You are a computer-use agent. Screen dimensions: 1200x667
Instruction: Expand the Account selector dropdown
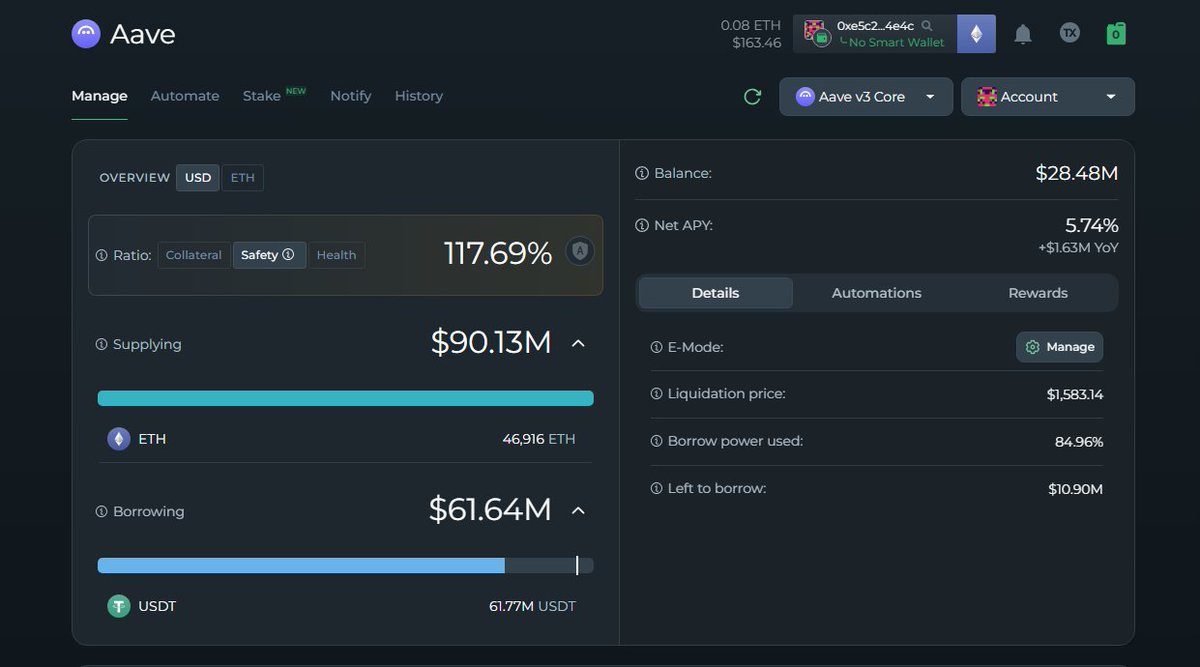[x=1047, y=96]
